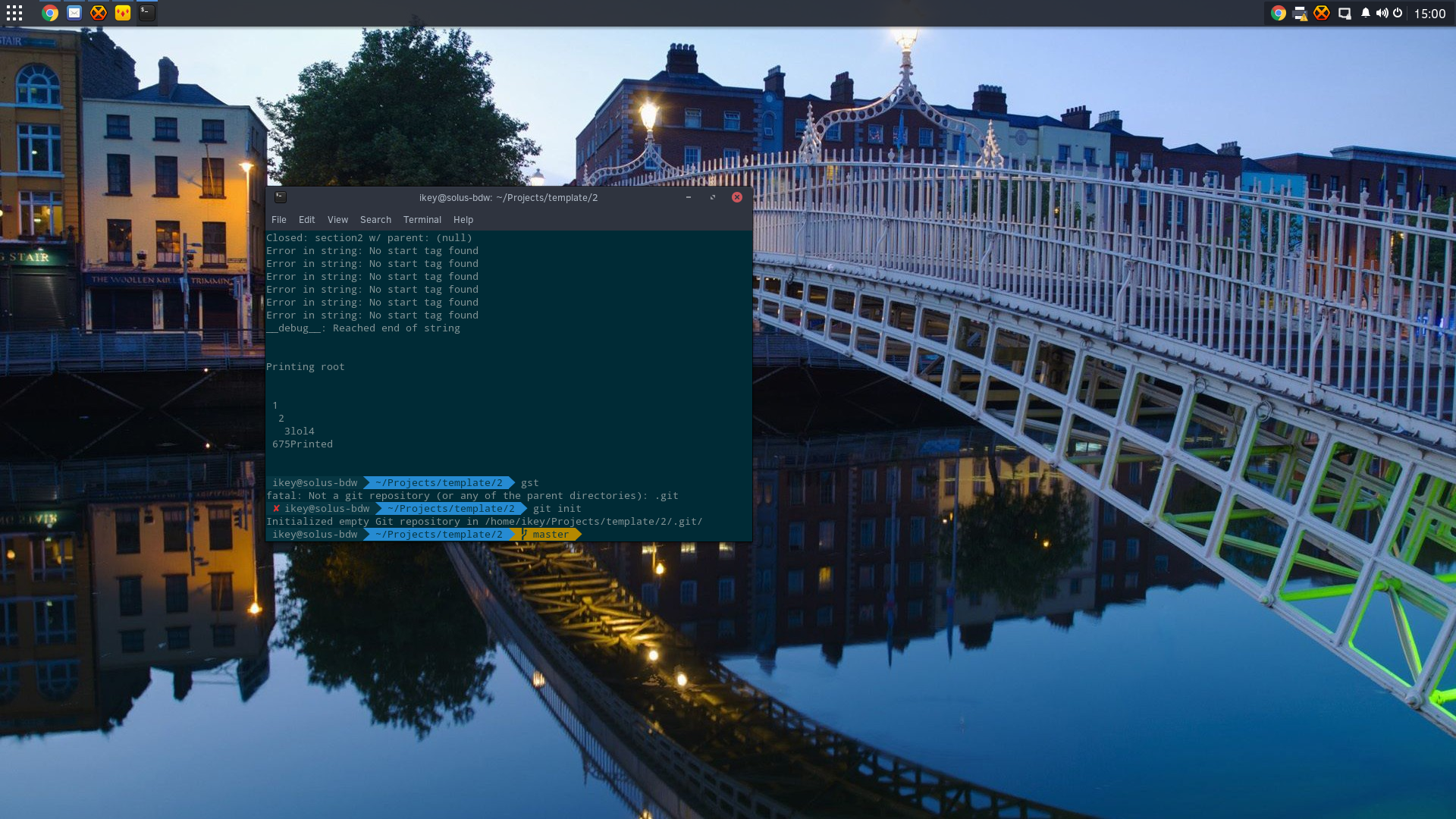Launch Google Chrome from the taskbar launcher icons

[50, 13]
